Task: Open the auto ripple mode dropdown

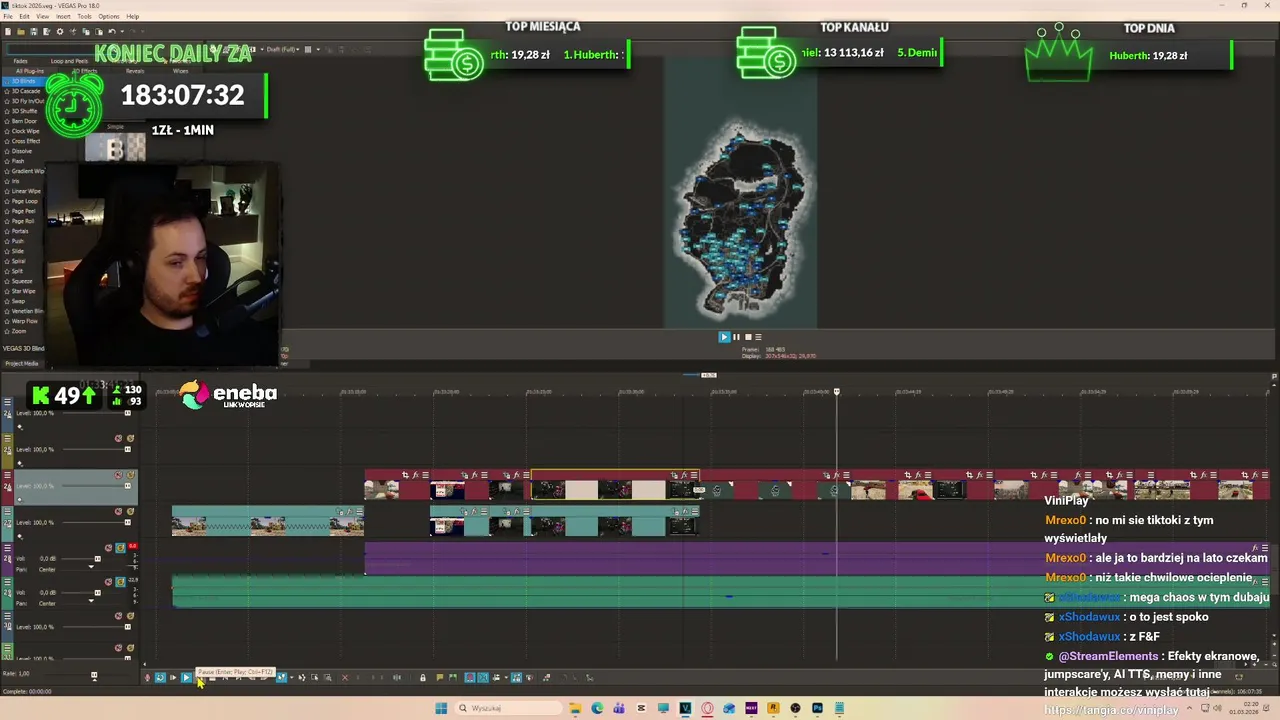Action: click(x=506, y=678)
